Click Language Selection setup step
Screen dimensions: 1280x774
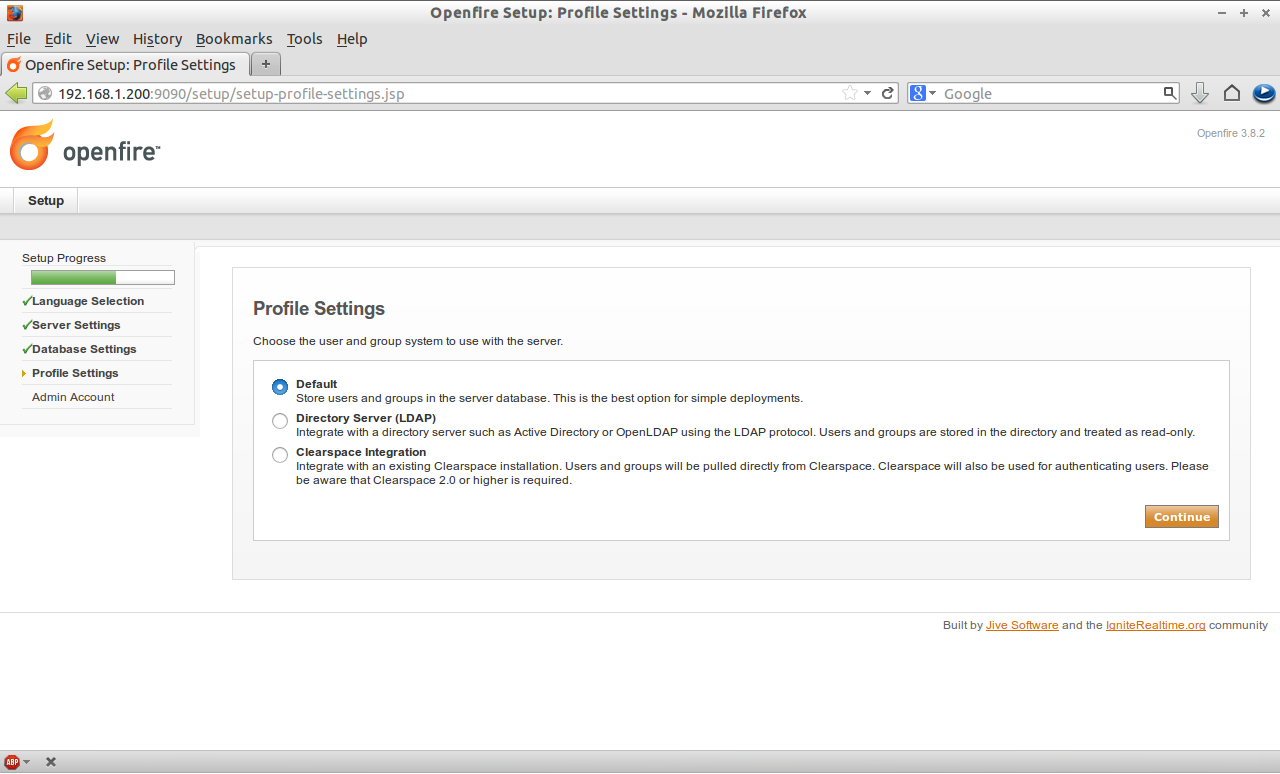coord(88,301)
